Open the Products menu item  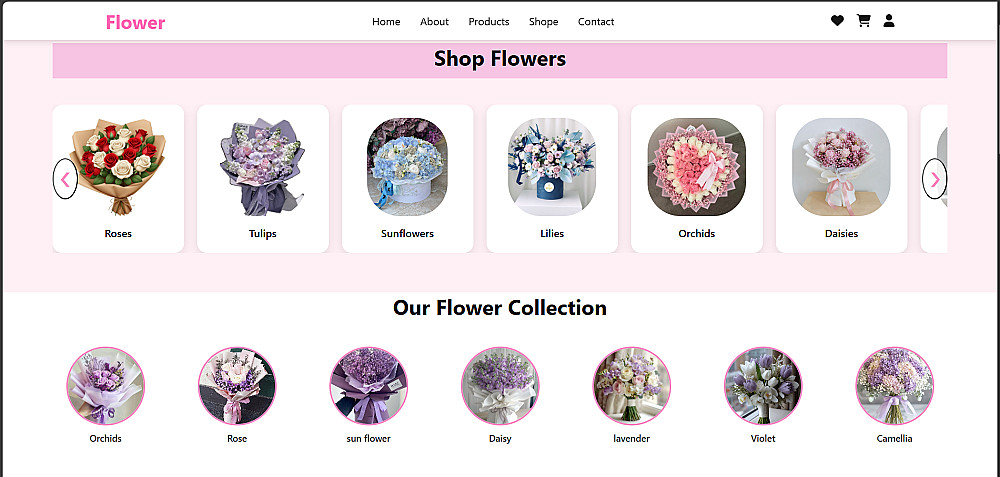489,22
